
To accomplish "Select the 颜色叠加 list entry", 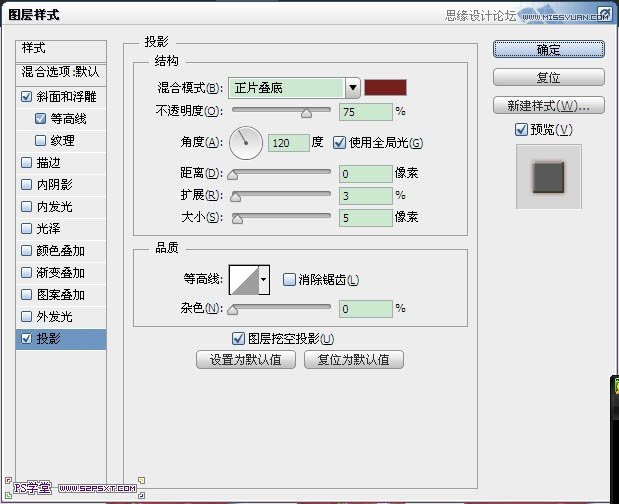I will coord(61,251).
